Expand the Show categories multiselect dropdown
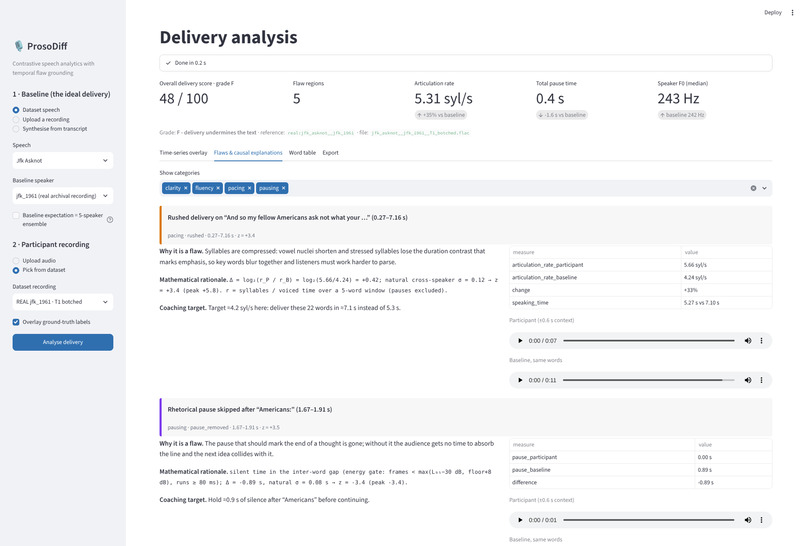Image resolution: width=806 pixels, height=546 pixels. (x=764, y=188)
